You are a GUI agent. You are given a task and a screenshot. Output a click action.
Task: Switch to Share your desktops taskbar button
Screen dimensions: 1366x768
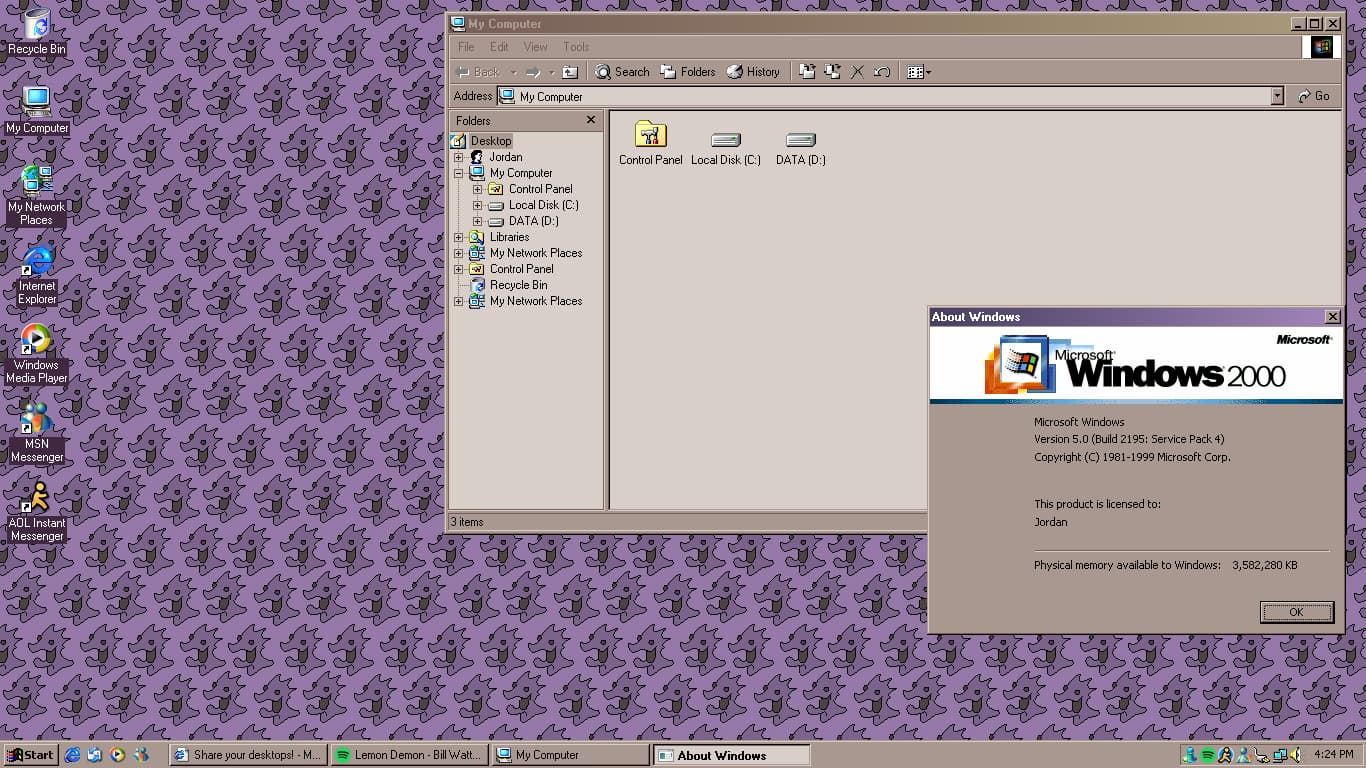point(248,755)
